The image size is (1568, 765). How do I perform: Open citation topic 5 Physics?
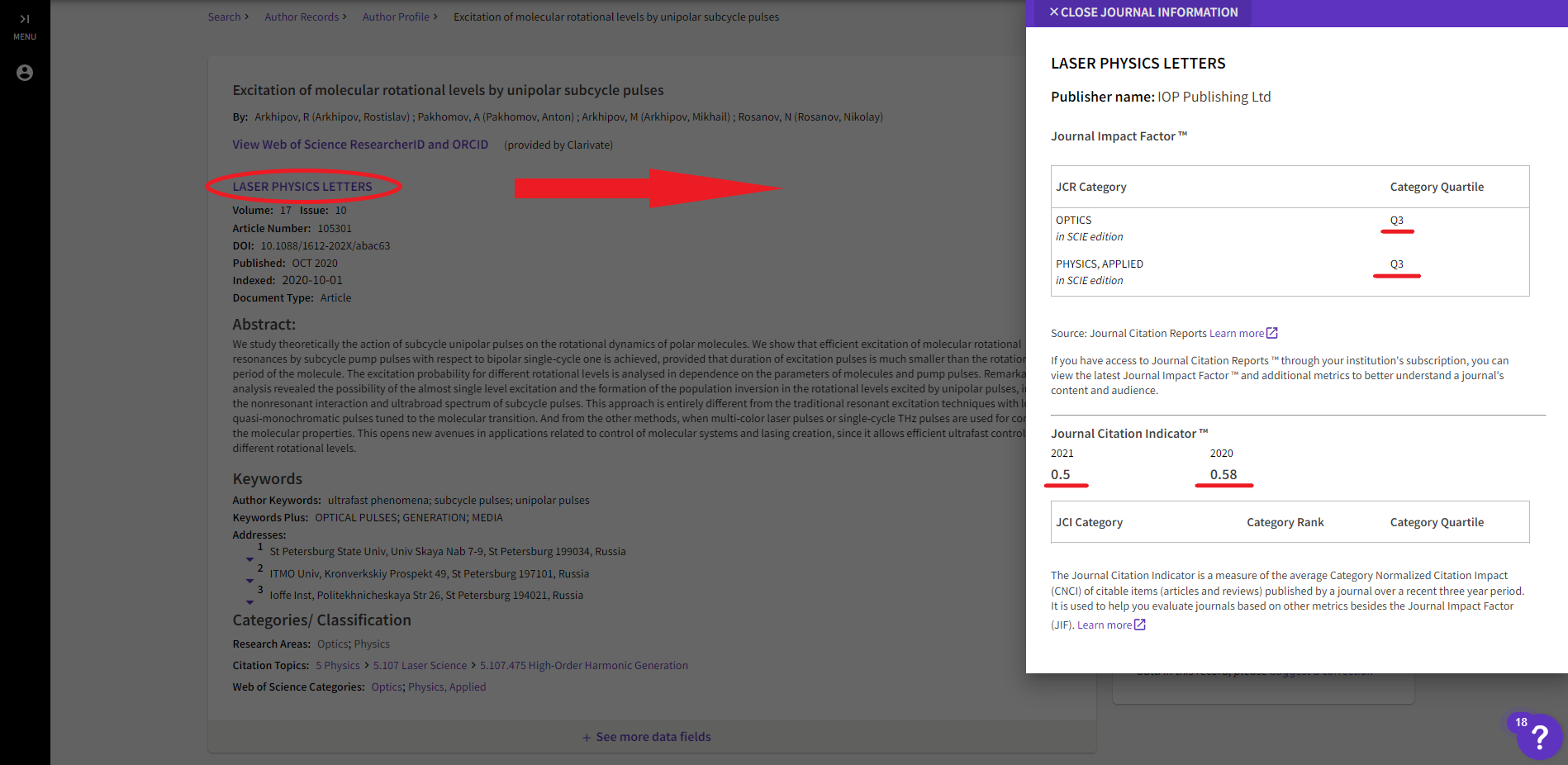pos(338,666)
